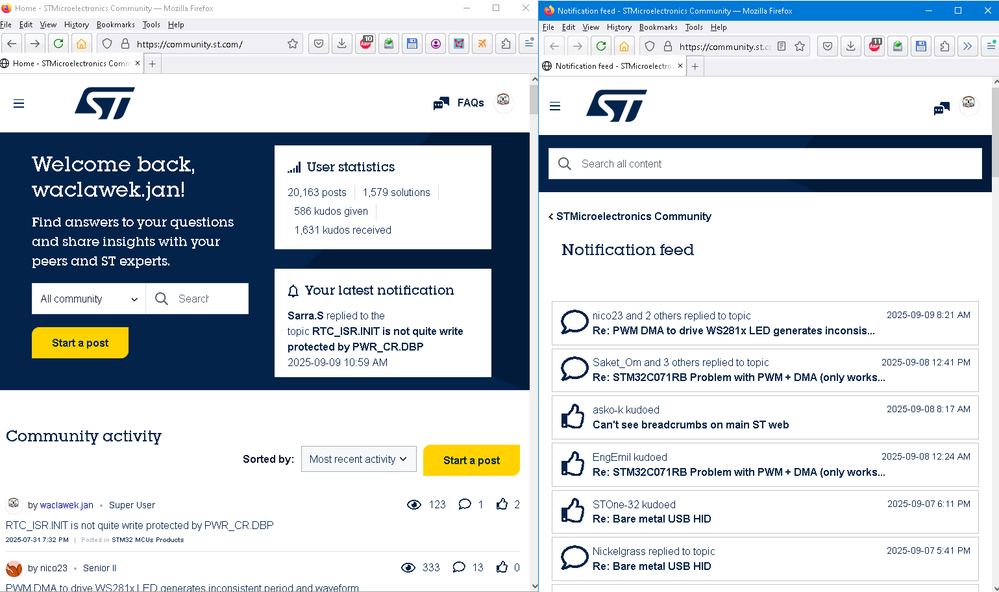Go back in the Home window
This screenshot has height=592, width=999.
pos(12,43)
